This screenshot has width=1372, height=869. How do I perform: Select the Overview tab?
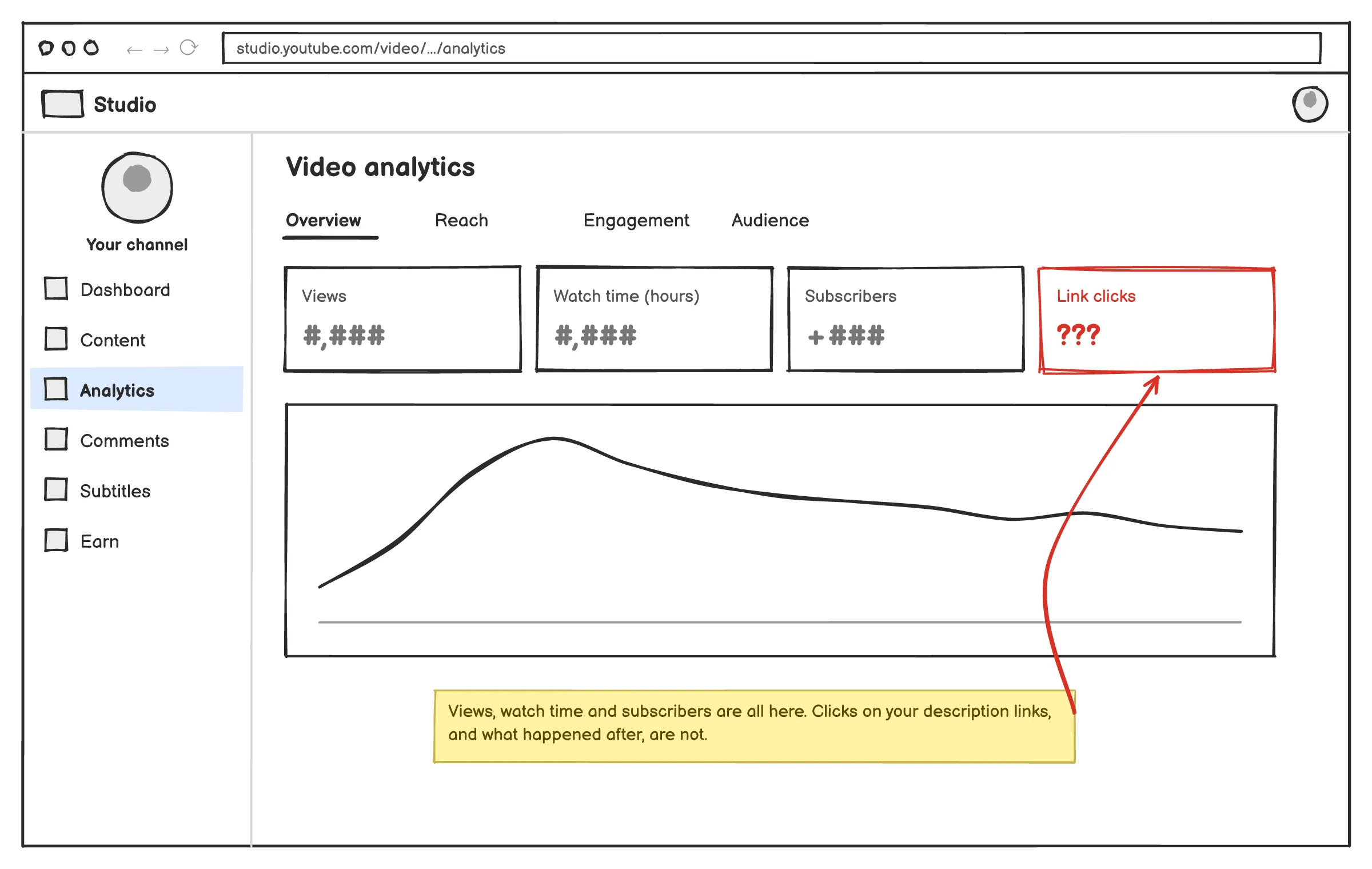(x=324, y=220)
